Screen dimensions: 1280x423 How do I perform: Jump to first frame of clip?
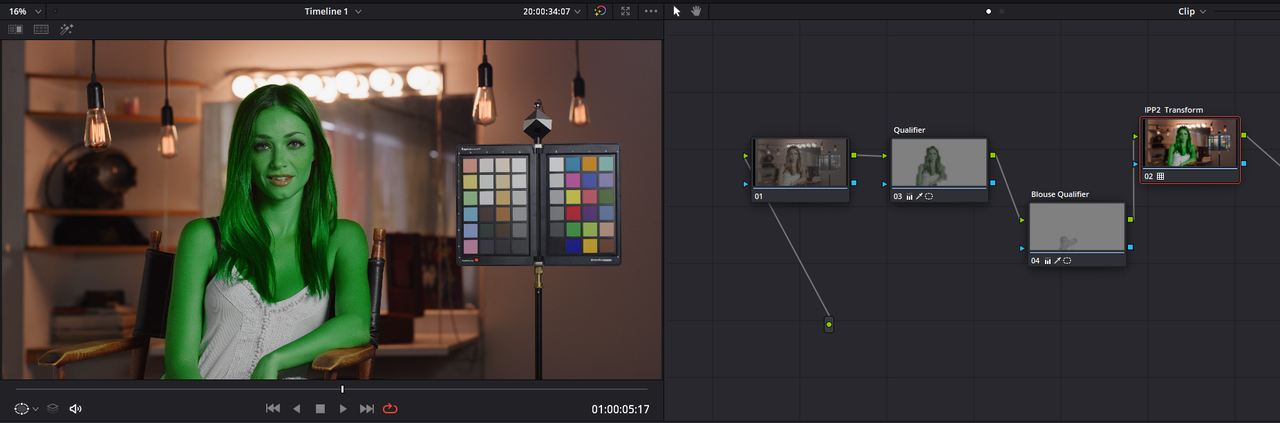coord(272,408)
